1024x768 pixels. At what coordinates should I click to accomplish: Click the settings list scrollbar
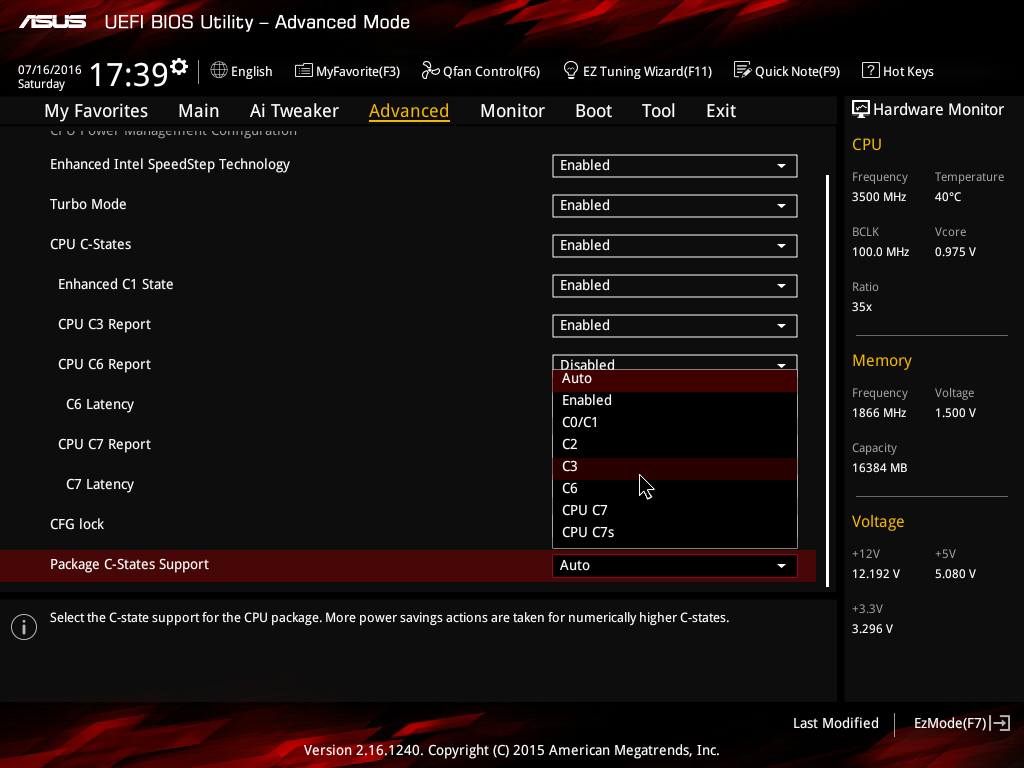[x=827, y=381]
